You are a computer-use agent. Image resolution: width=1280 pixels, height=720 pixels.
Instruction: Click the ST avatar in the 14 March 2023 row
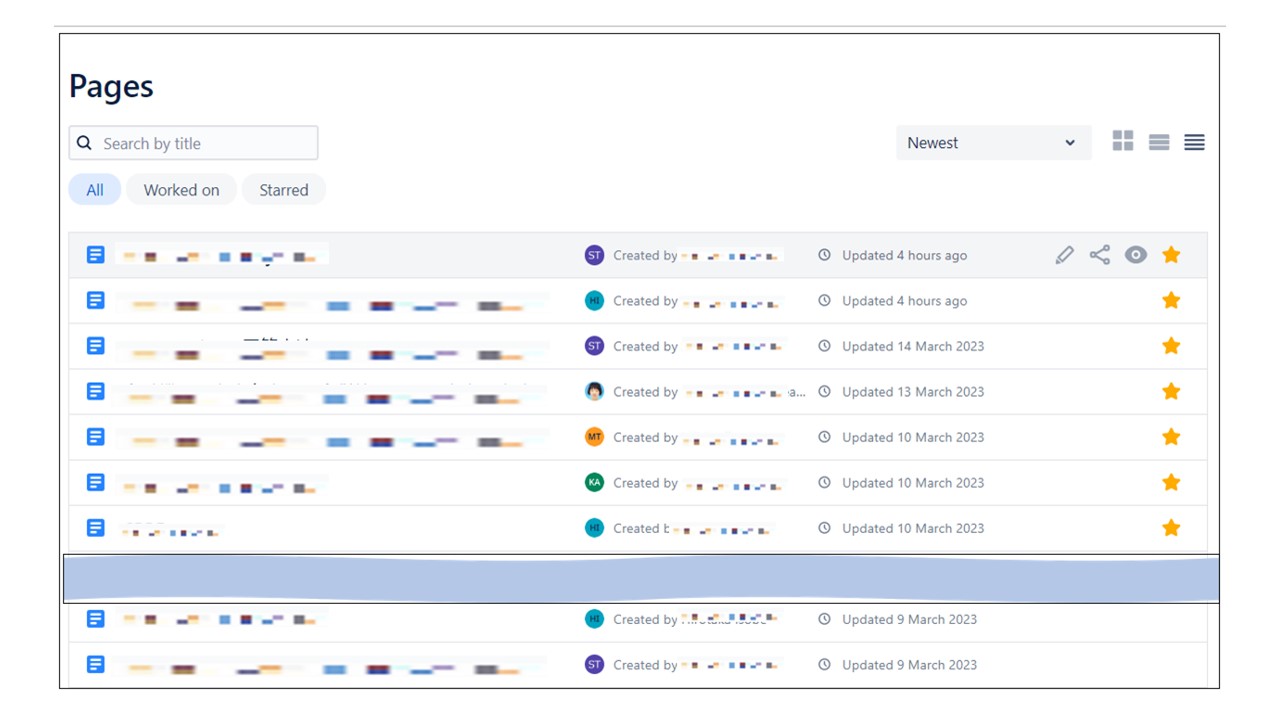tap(594, 346)
